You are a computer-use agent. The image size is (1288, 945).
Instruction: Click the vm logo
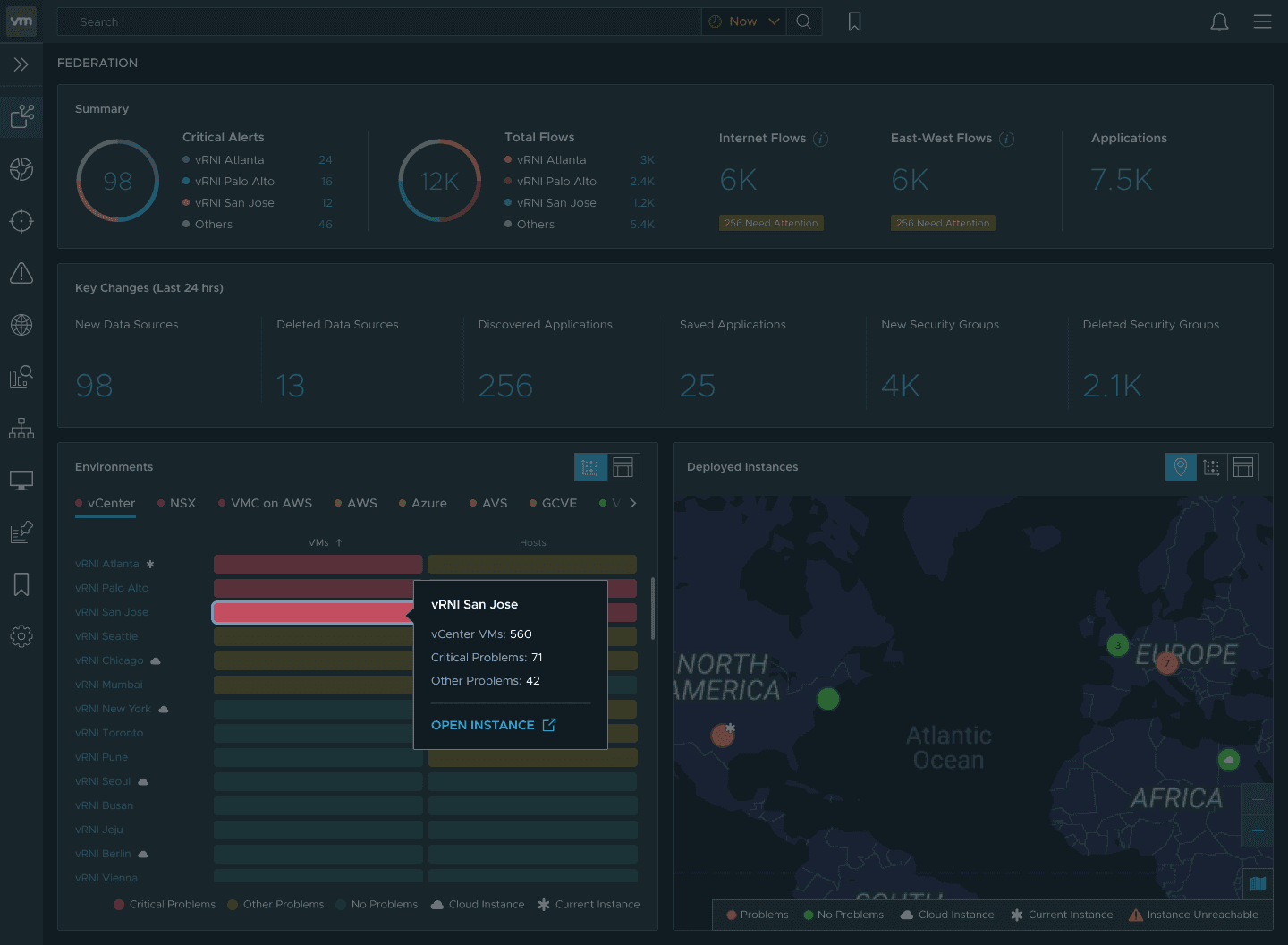coord(21,21)
